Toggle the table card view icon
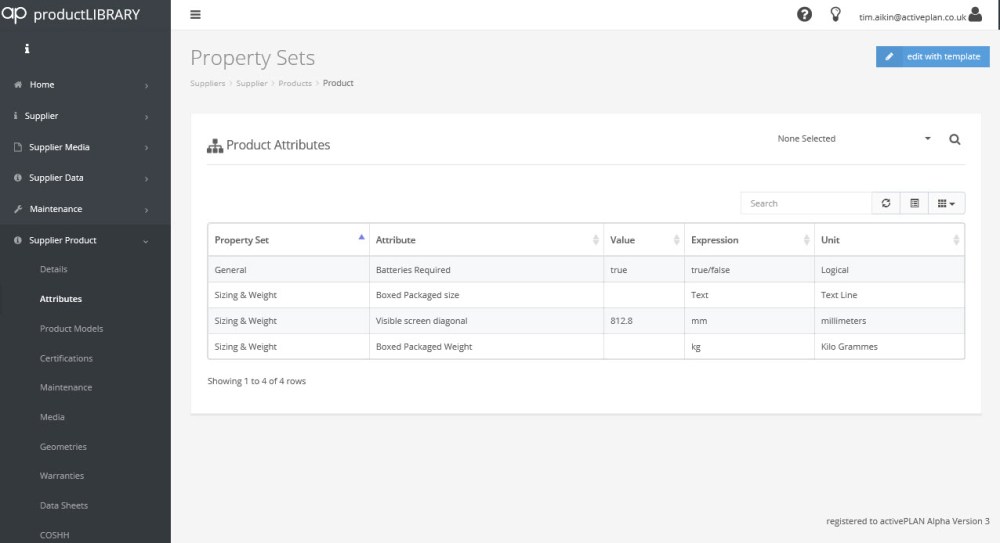This screenshot has height=543, width=1000. 914,203
